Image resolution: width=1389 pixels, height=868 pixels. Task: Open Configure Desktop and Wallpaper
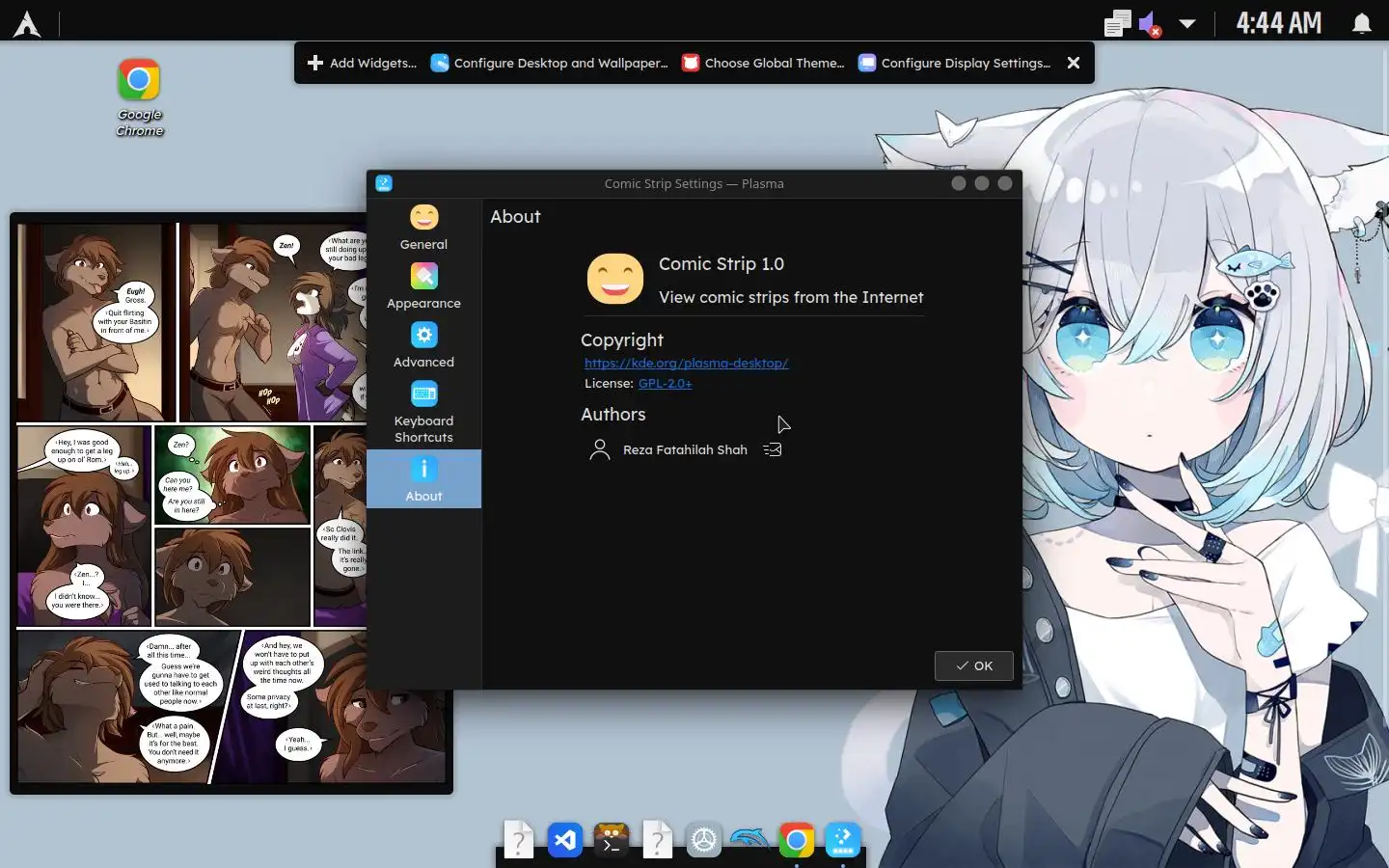[x=549, y=63]
